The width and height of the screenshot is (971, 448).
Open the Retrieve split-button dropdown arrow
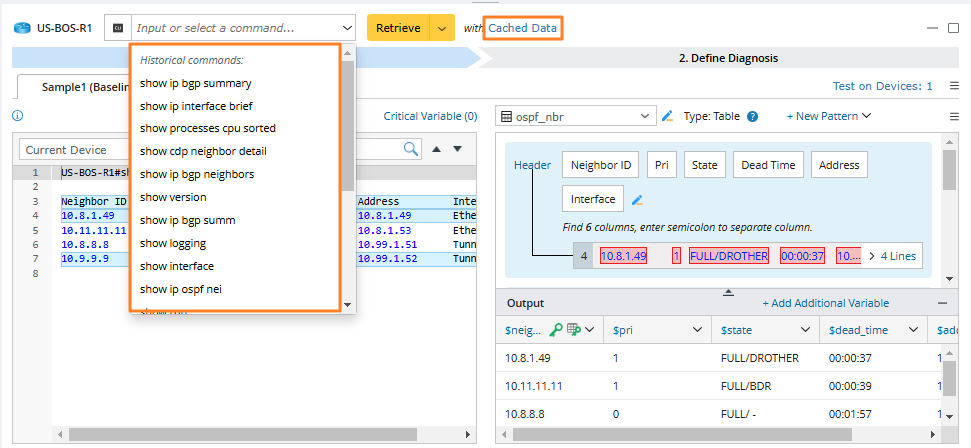[x=442, y=28]
